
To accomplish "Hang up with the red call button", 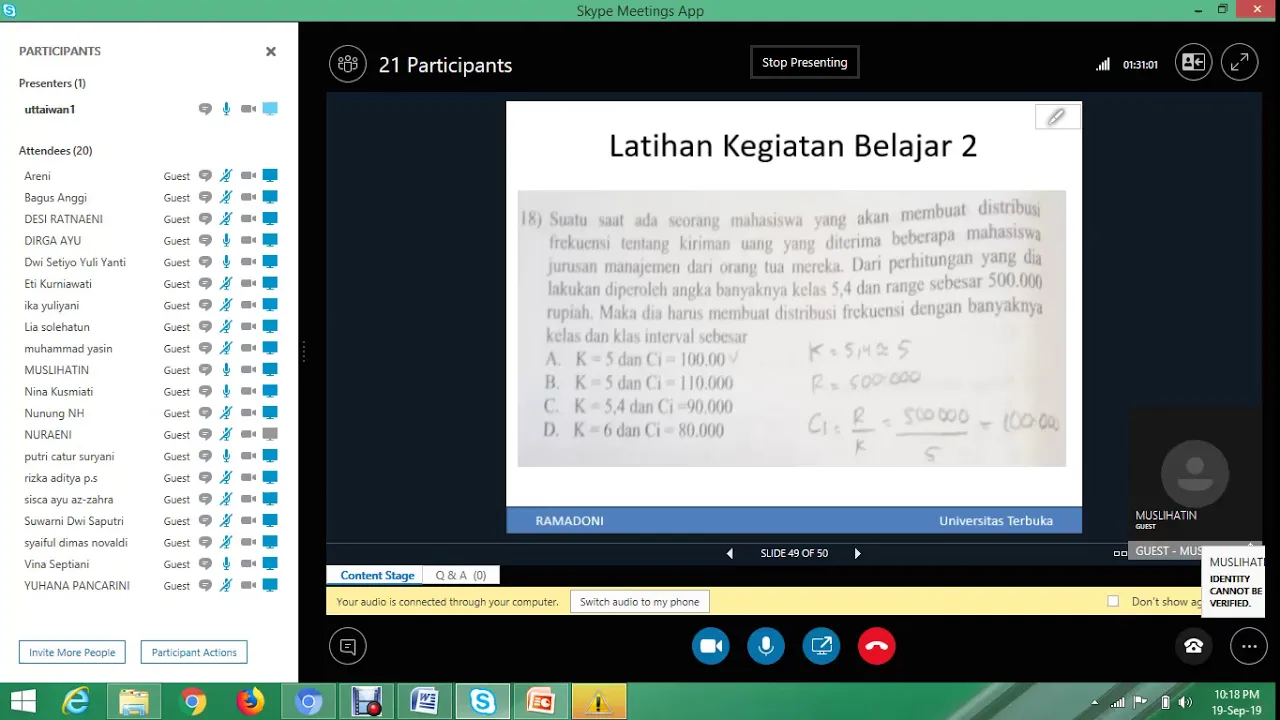I will [x=877, y=646].
